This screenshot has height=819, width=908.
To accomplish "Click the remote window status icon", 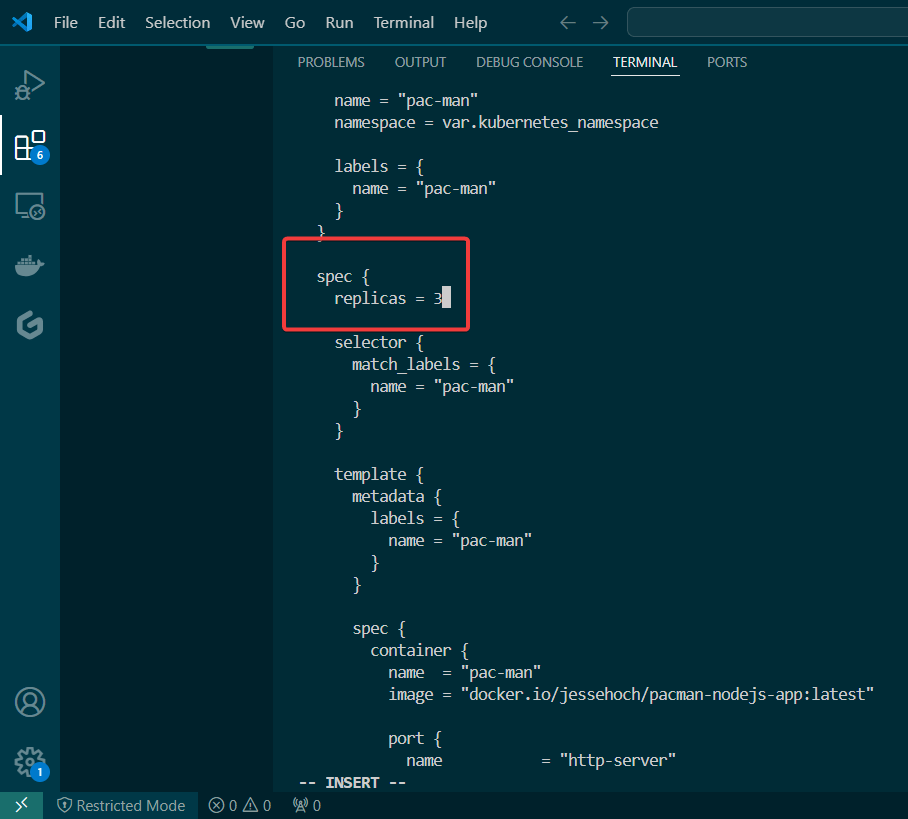I will [x=21, y=805].
